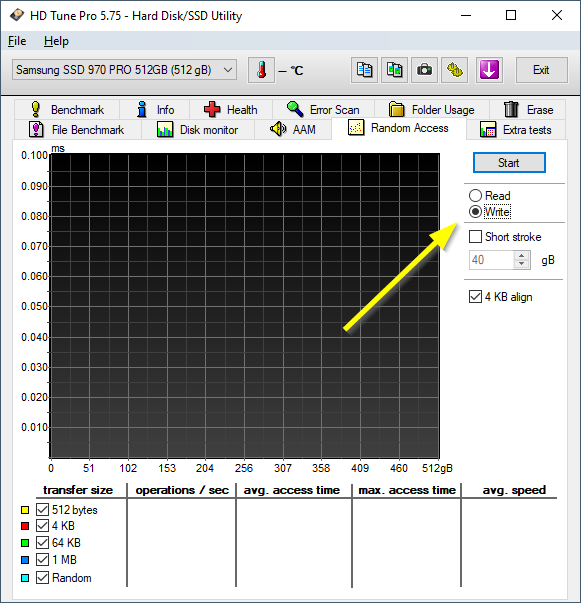Open the Extra tests tab
The height and width of the screenshot is (603, 581).
tap(516, 130)
